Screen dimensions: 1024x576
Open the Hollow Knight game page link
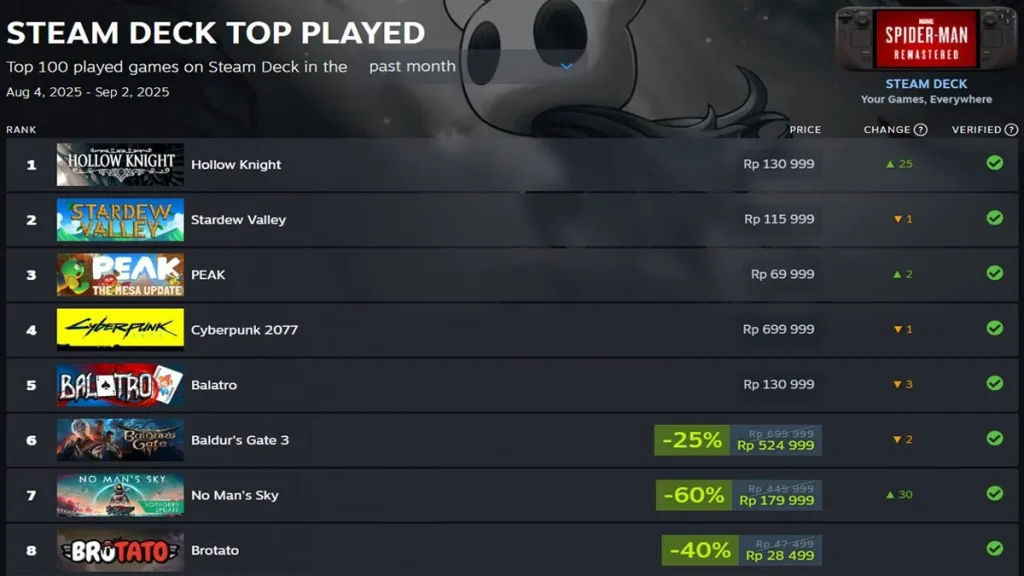pyautogui.click(x=236, y=164)
